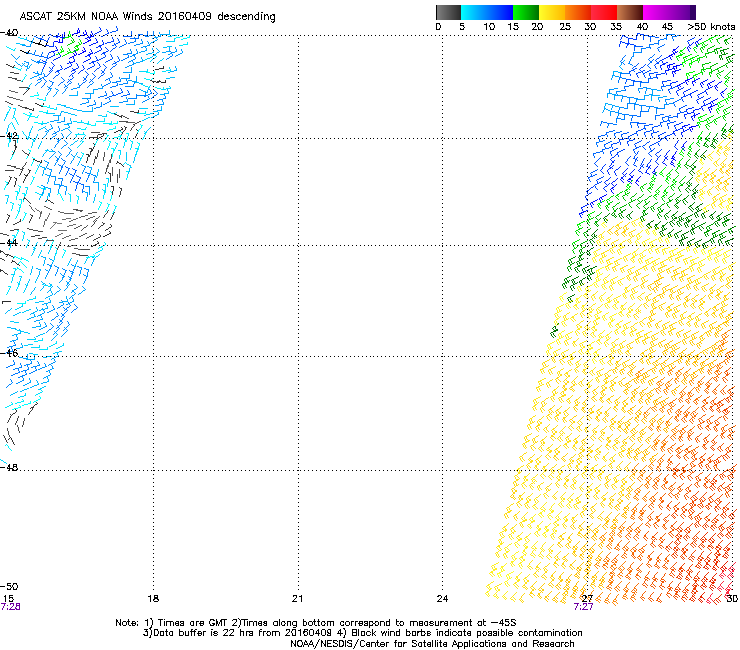Click the '>50 knots' legend label

click(x=711, y=27)
